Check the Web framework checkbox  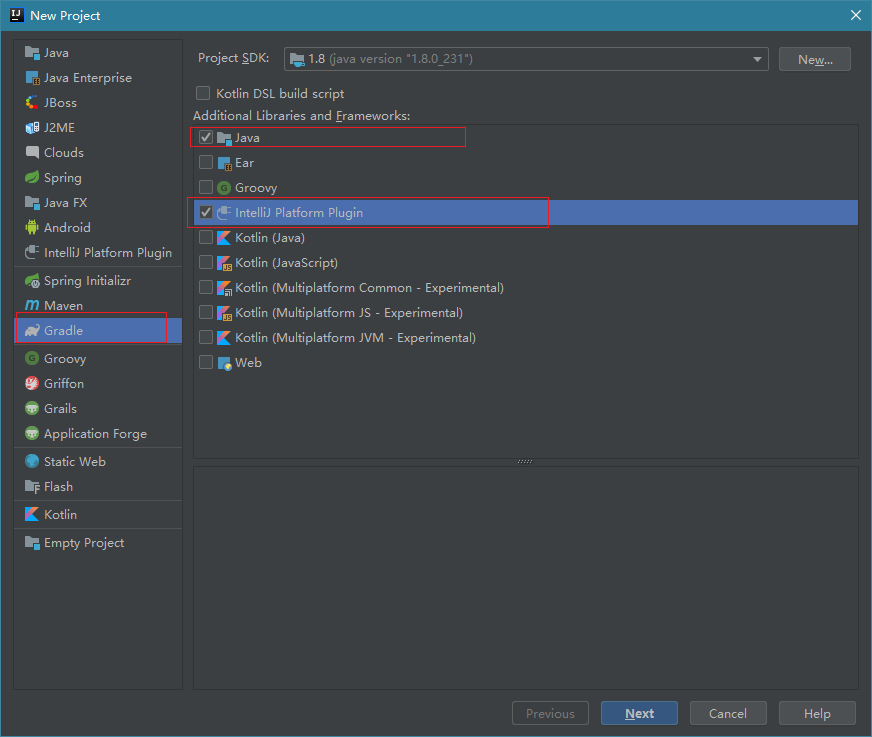pos(206,362)
